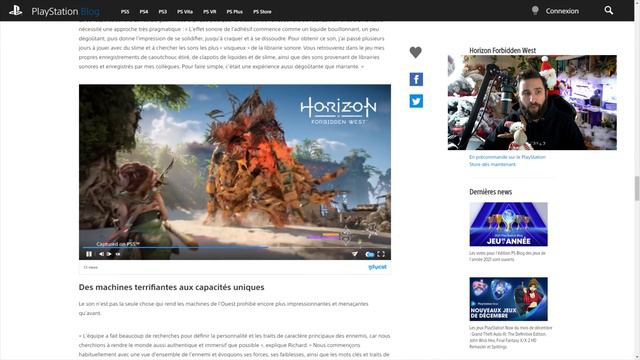640x360 pixels.
Task: Open the PS3 menu item
Action: [162, 12]
